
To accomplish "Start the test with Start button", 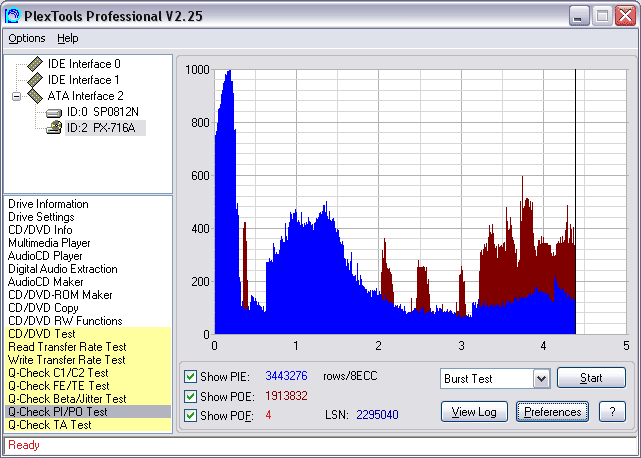I will click(591, 377).
